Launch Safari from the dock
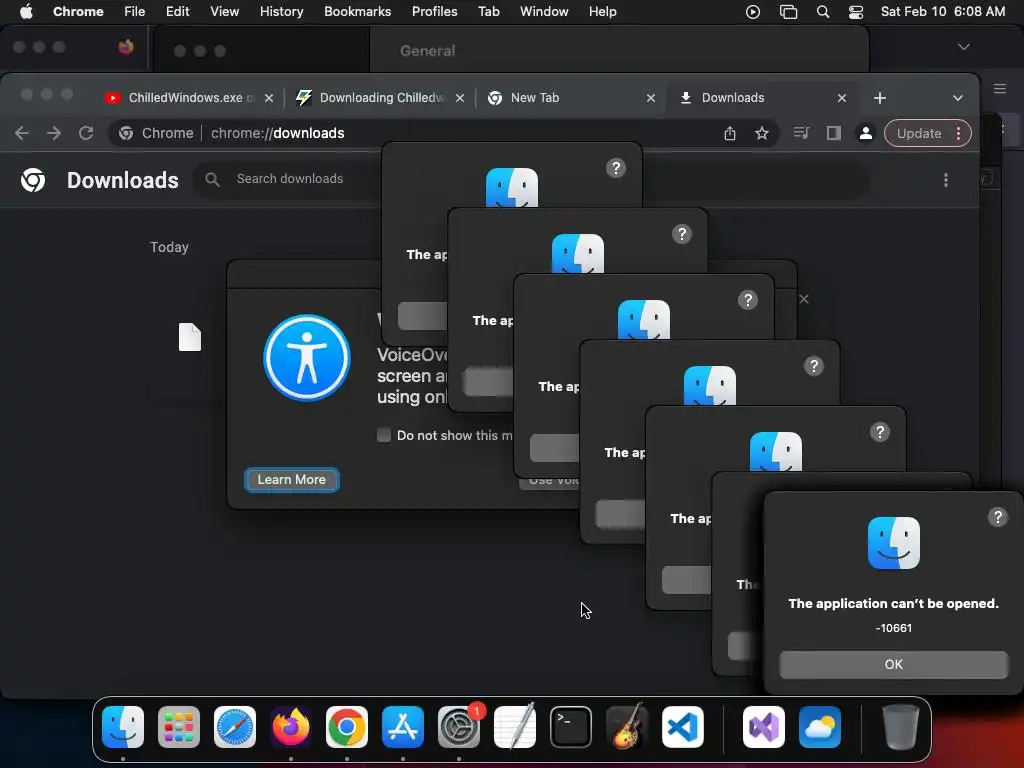The image size is (1024, 768). [235, 727]
